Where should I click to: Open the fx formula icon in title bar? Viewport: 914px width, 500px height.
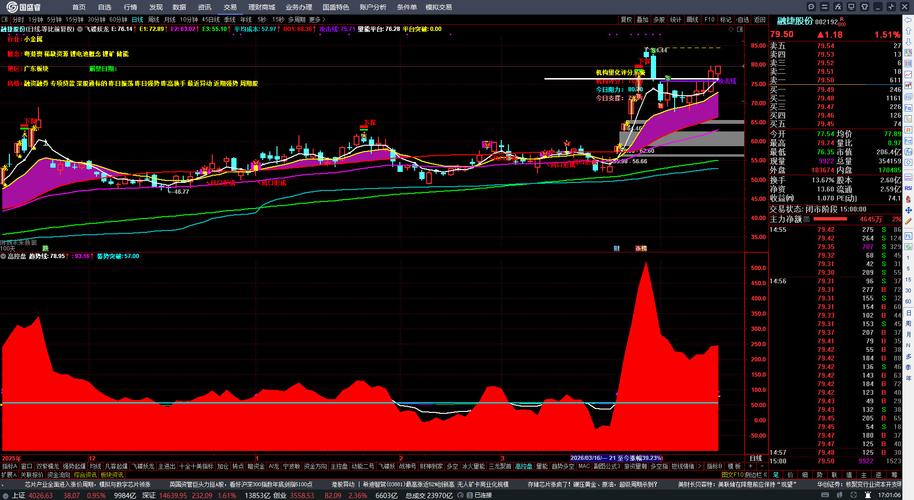click(x=838, y=7)
